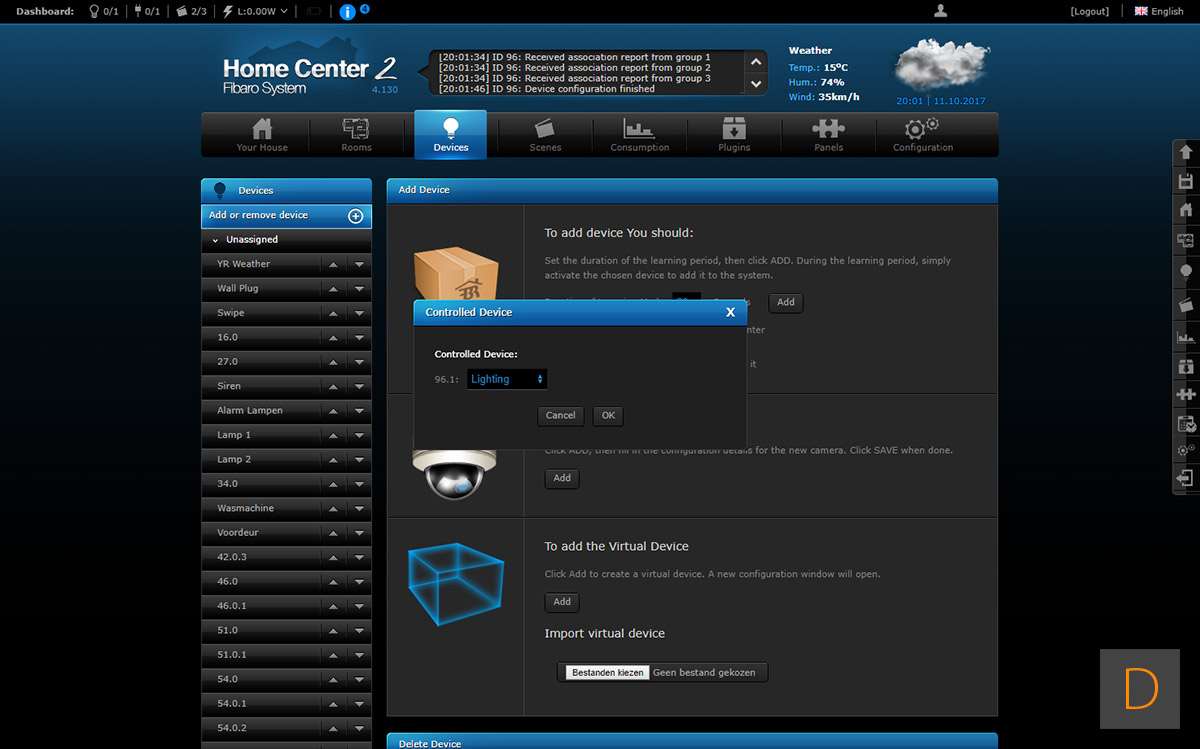
Task: Click Bestanden kiezen file chooser button
Action: tap(608, 673)
